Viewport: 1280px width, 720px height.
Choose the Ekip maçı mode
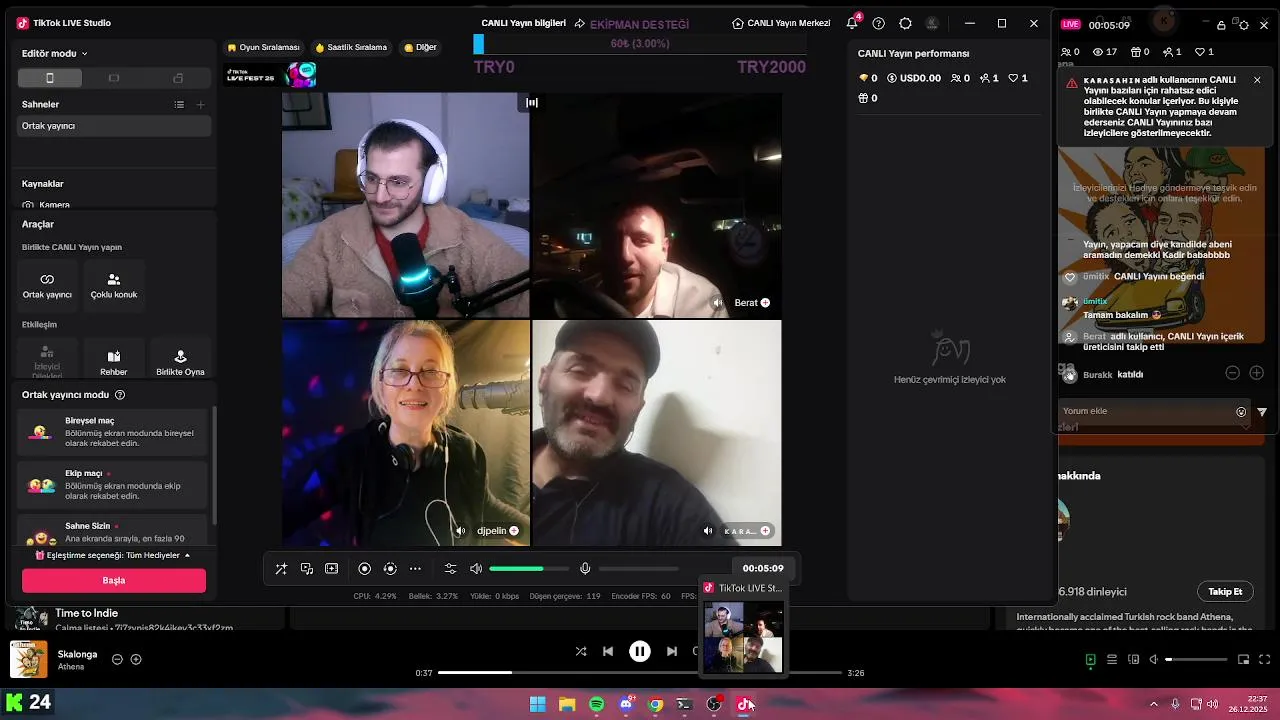[x=114, y=485]
